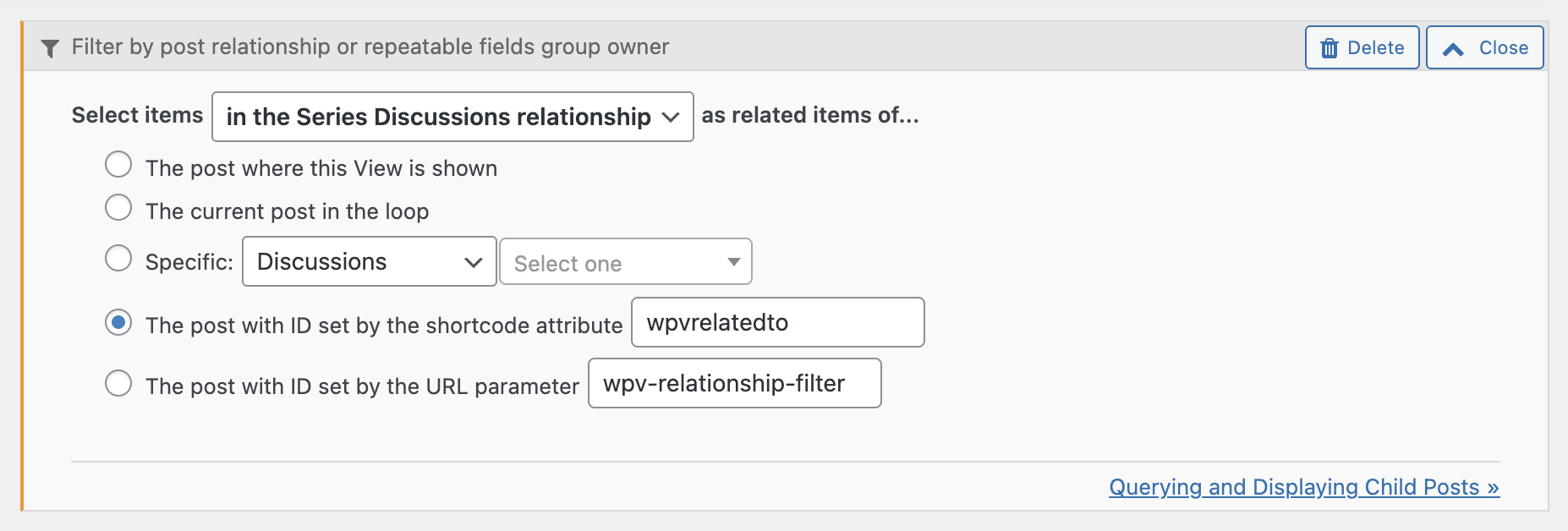Image resolution: width=1568 pixels, height=531 pixels.
Task: Delete this post relationship filter
Action: pos(1362,47)
